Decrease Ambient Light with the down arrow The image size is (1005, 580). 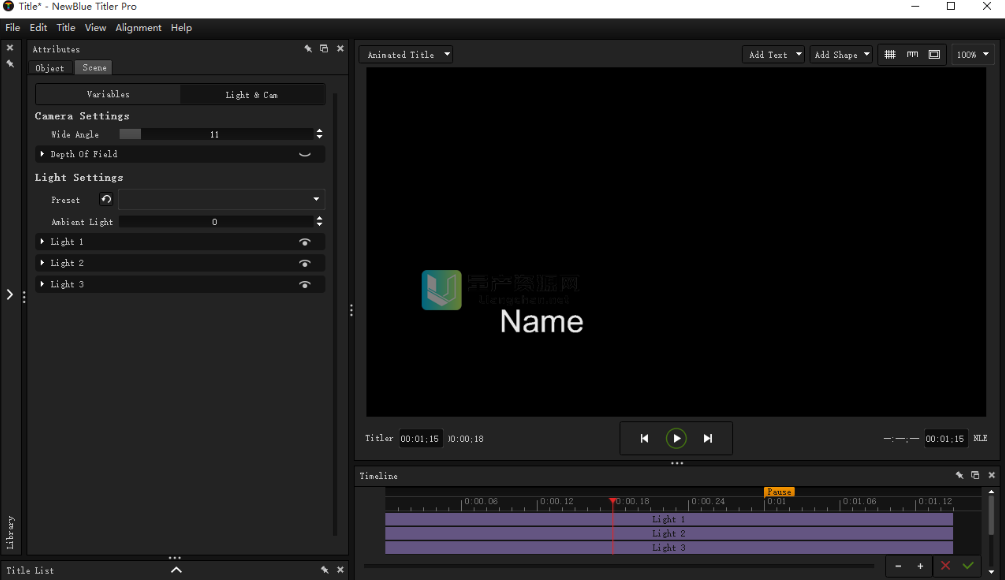pos(319,224)
